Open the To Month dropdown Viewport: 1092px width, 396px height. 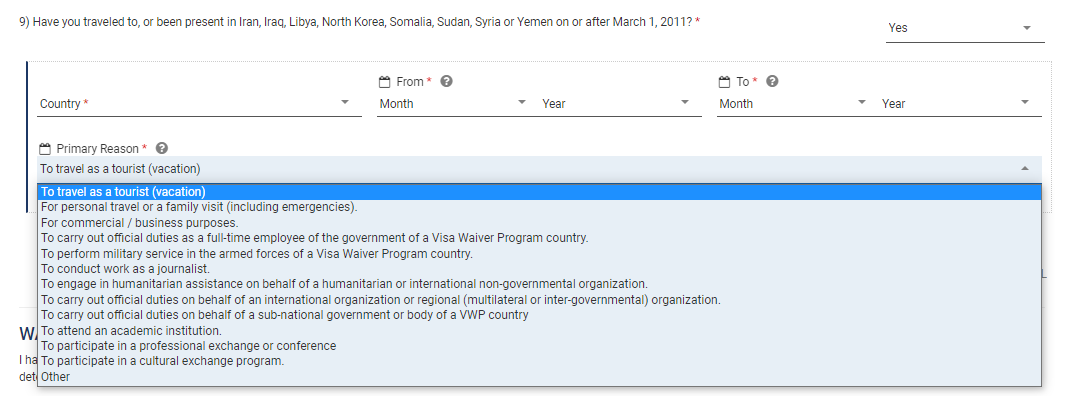[794, 104]
